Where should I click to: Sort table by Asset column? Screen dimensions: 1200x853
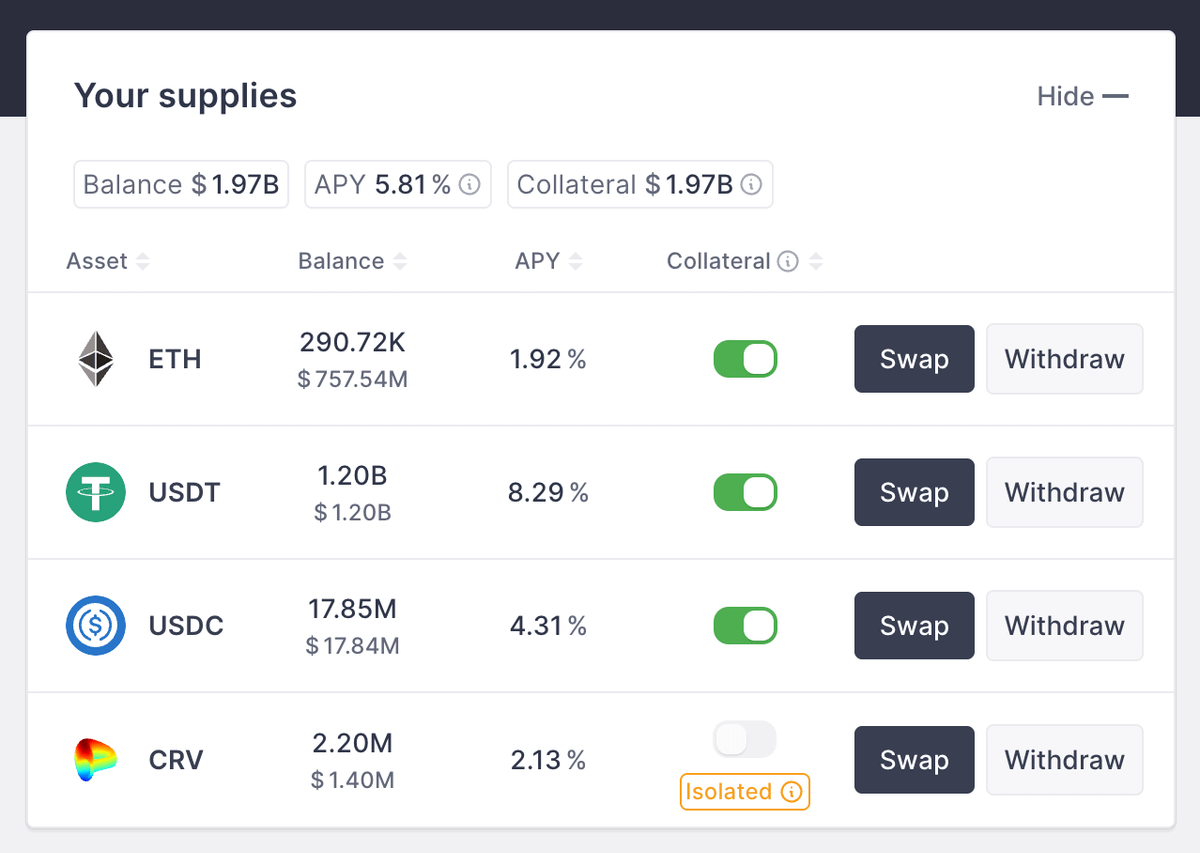pyautogui.click(x=143, y=262)
